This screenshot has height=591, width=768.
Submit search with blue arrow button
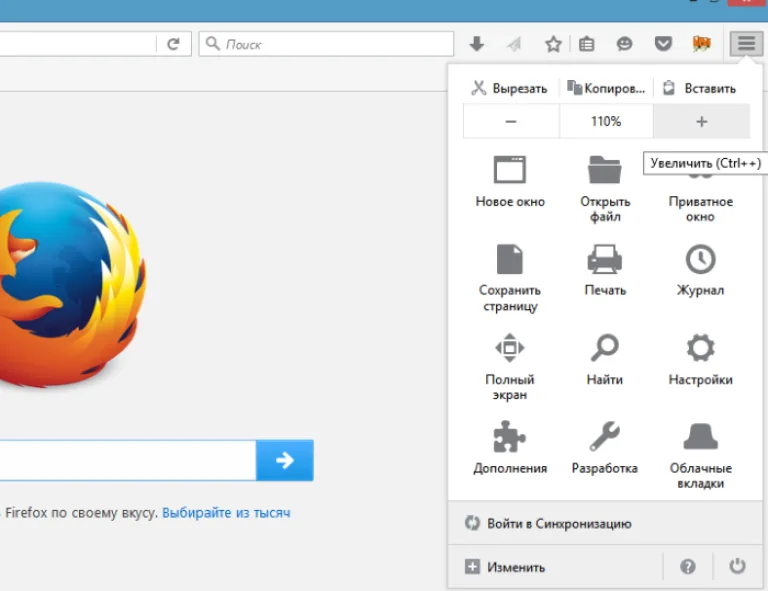(285, 460)
